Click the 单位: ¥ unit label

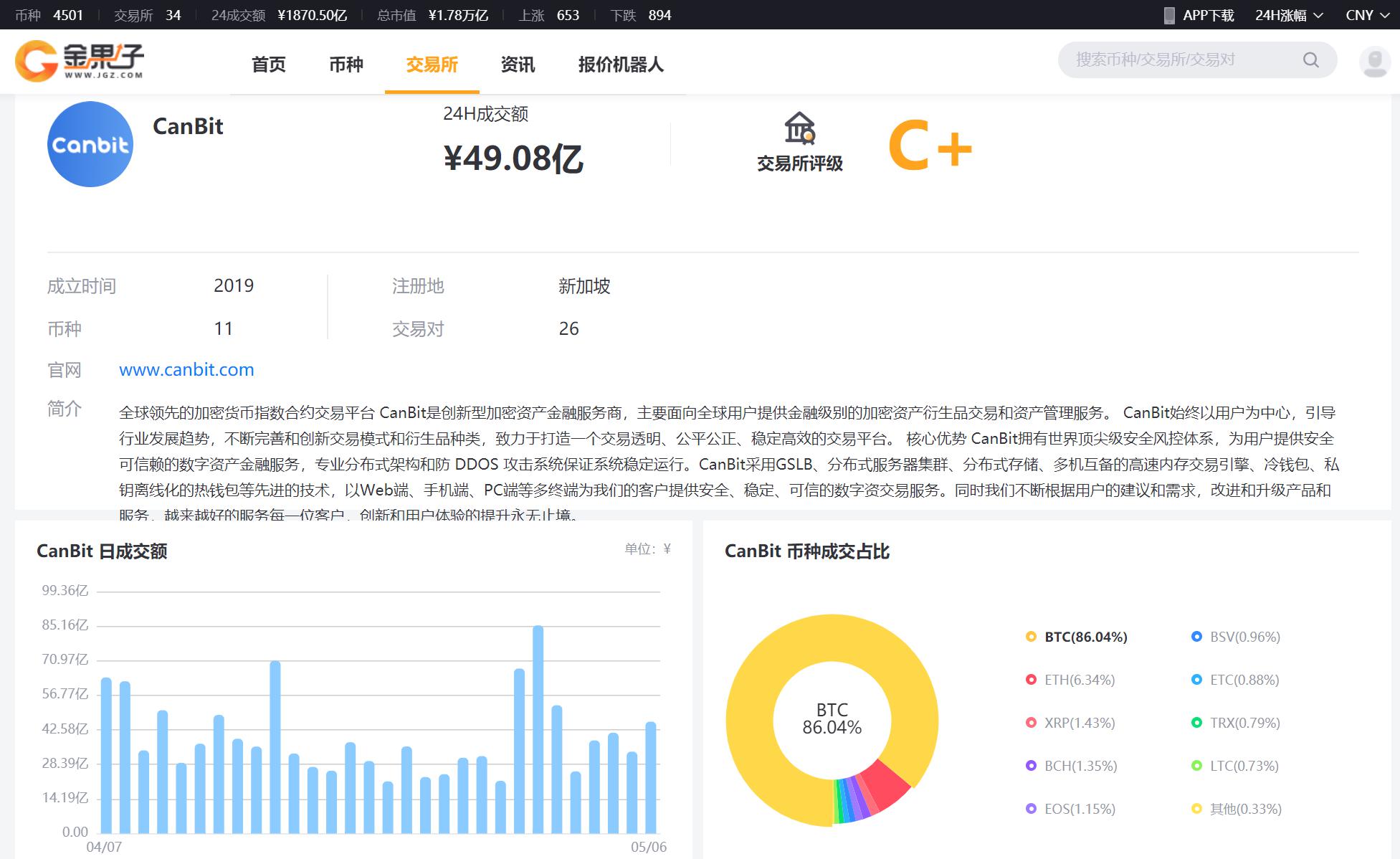(x=647, y=549)
